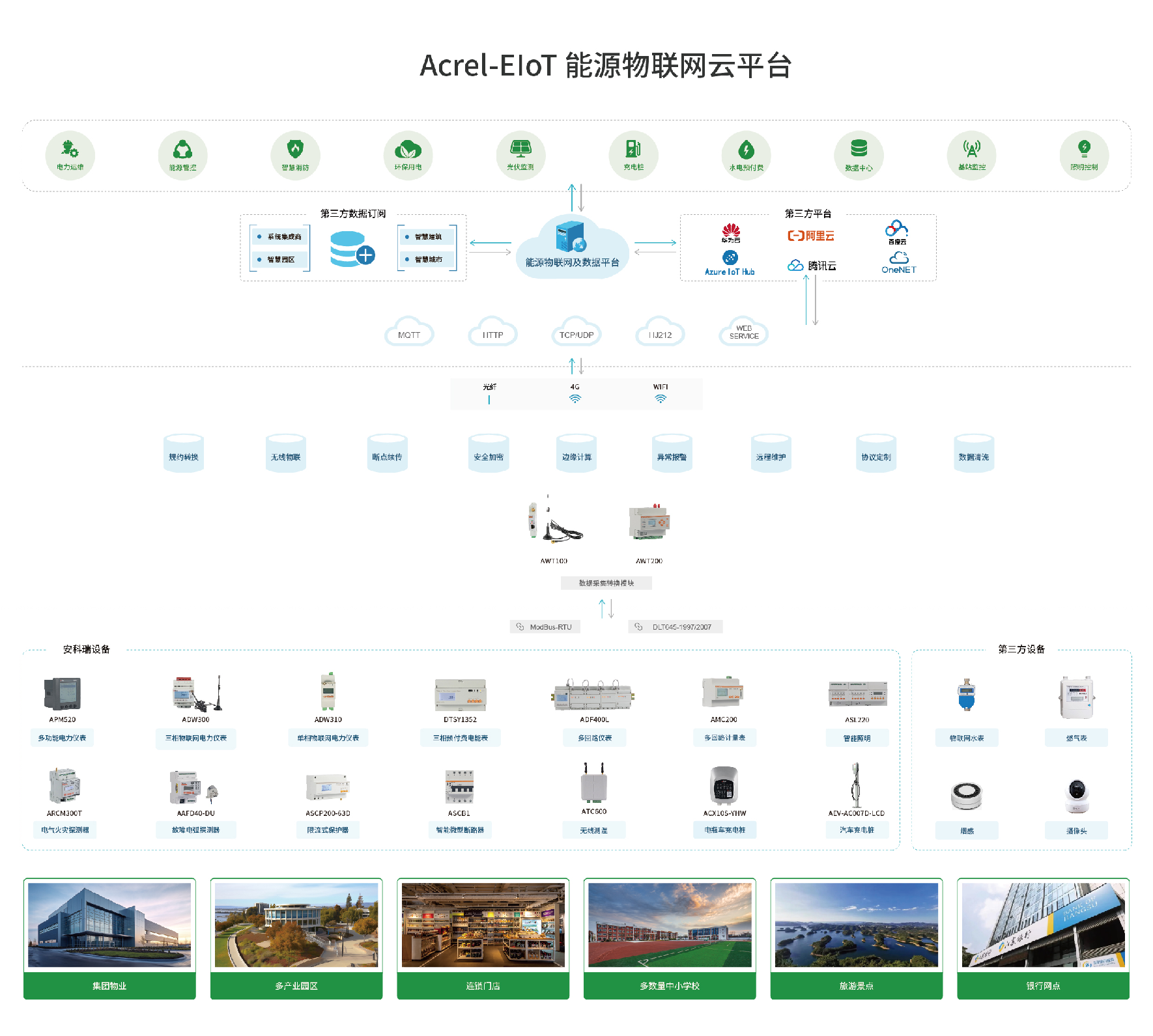Open the 阿里云 Alibaba Cloud logo
The height and width of the screenshot is (1036, 1153).
(x=810, y=236)
